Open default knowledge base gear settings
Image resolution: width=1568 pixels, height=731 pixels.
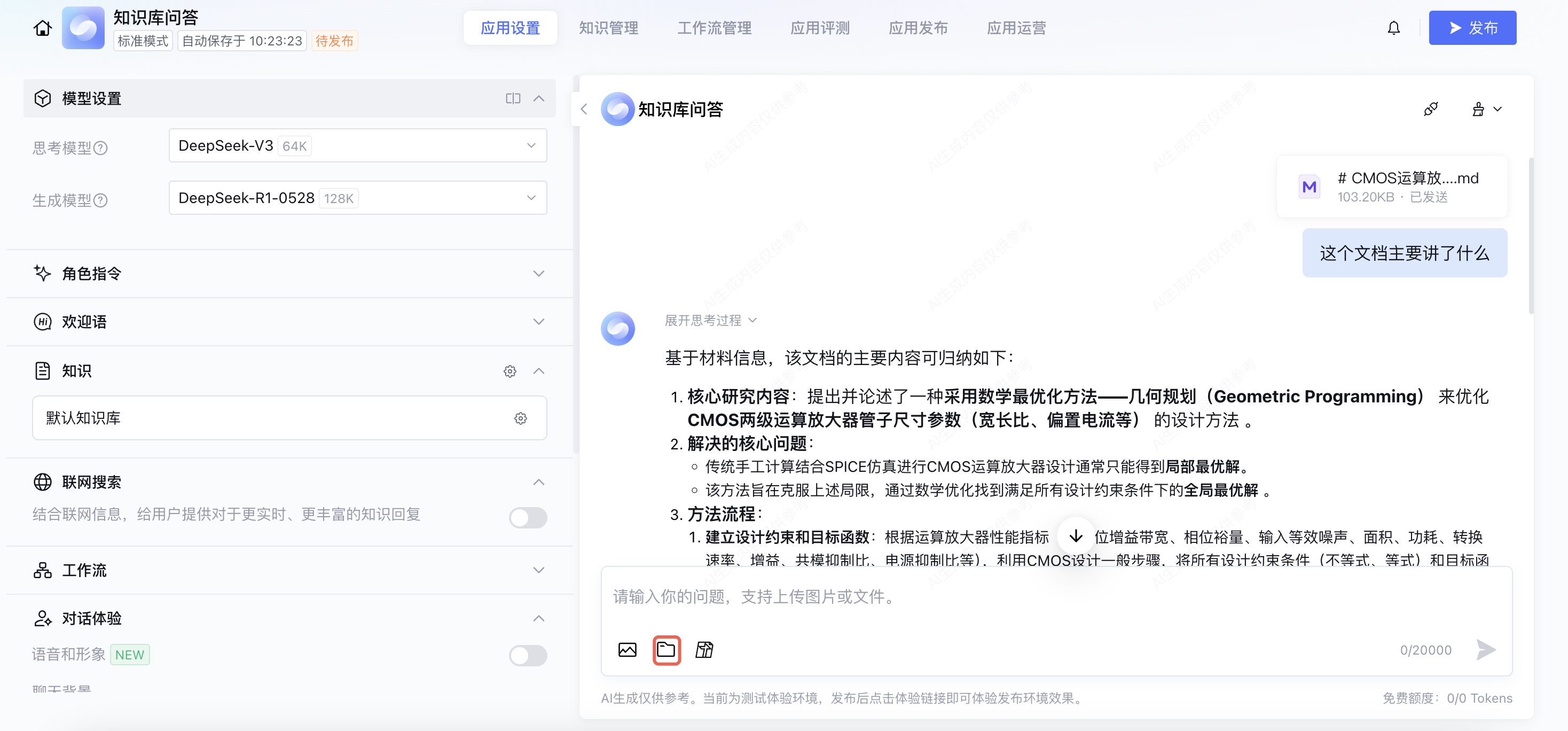click(x=520, y=418)
